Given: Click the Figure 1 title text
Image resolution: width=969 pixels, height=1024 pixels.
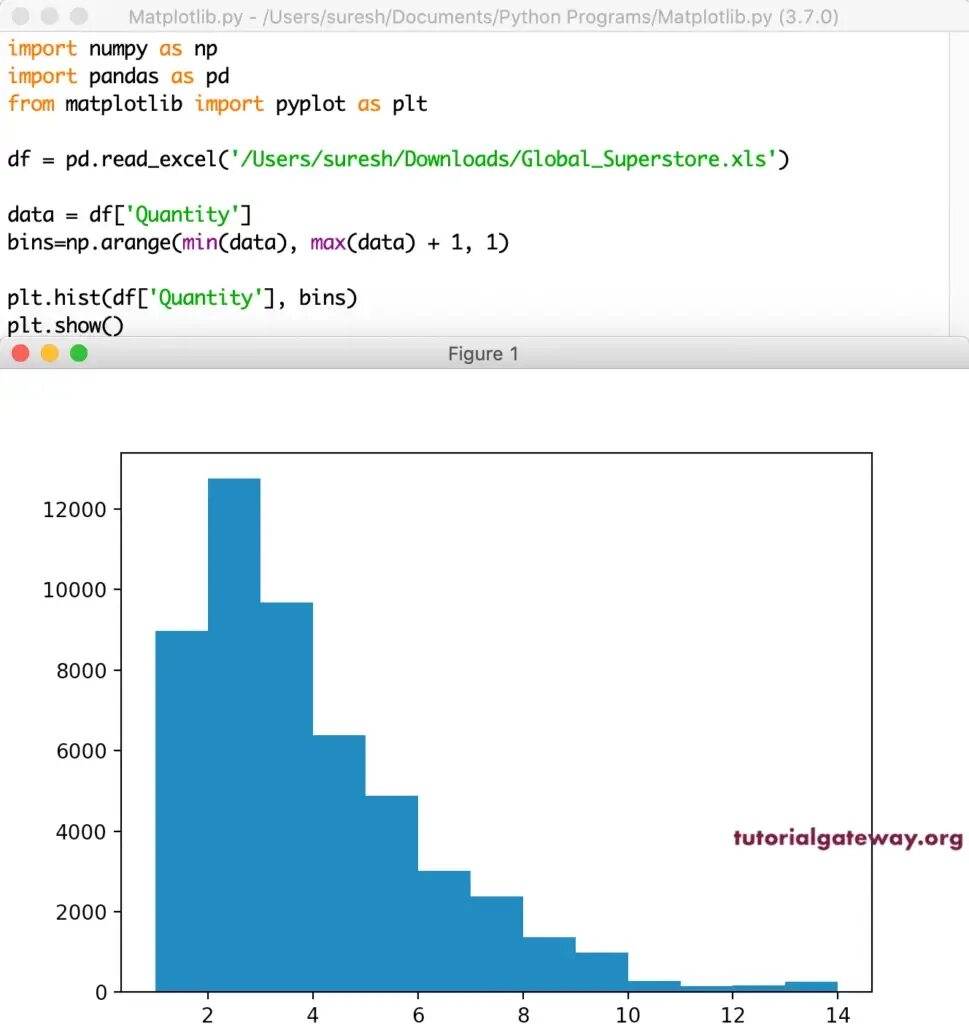Looking at the screenshot, I should click(x=483, y=354).
